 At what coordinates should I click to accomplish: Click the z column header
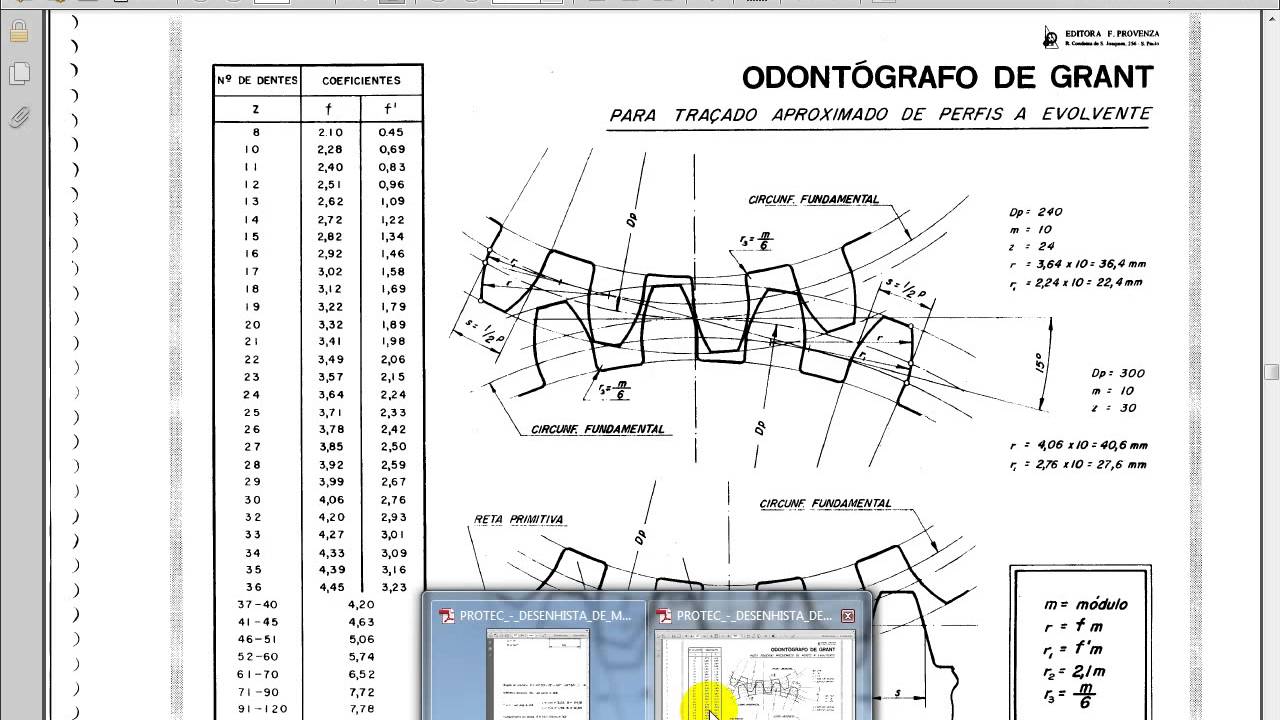[x=256, y=109]
